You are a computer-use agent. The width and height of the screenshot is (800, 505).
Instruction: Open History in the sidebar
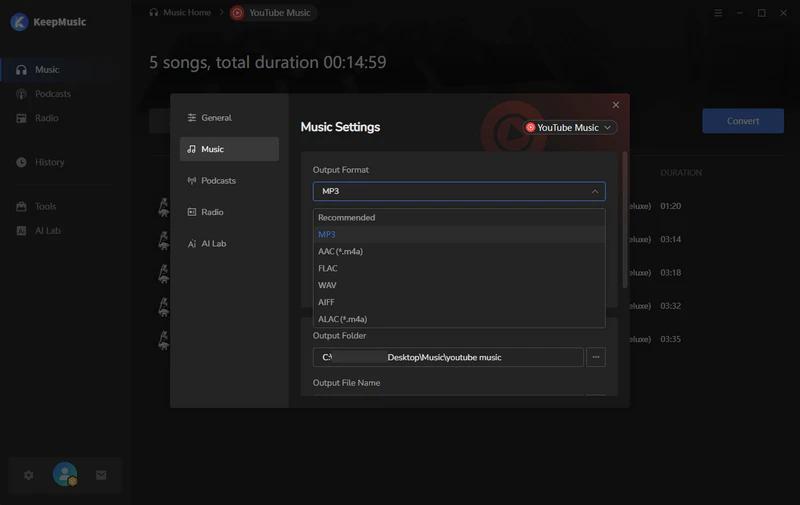[49, 162]
